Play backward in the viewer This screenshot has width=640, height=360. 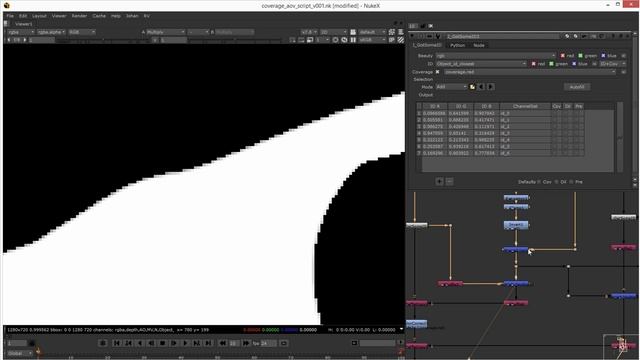click(140, 343)
